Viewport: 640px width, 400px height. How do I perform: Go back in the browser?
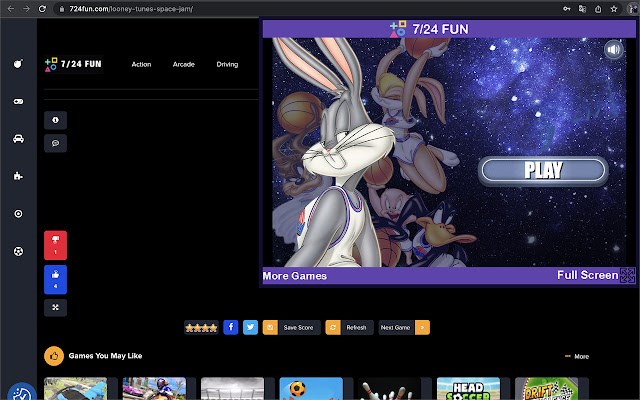11,9
